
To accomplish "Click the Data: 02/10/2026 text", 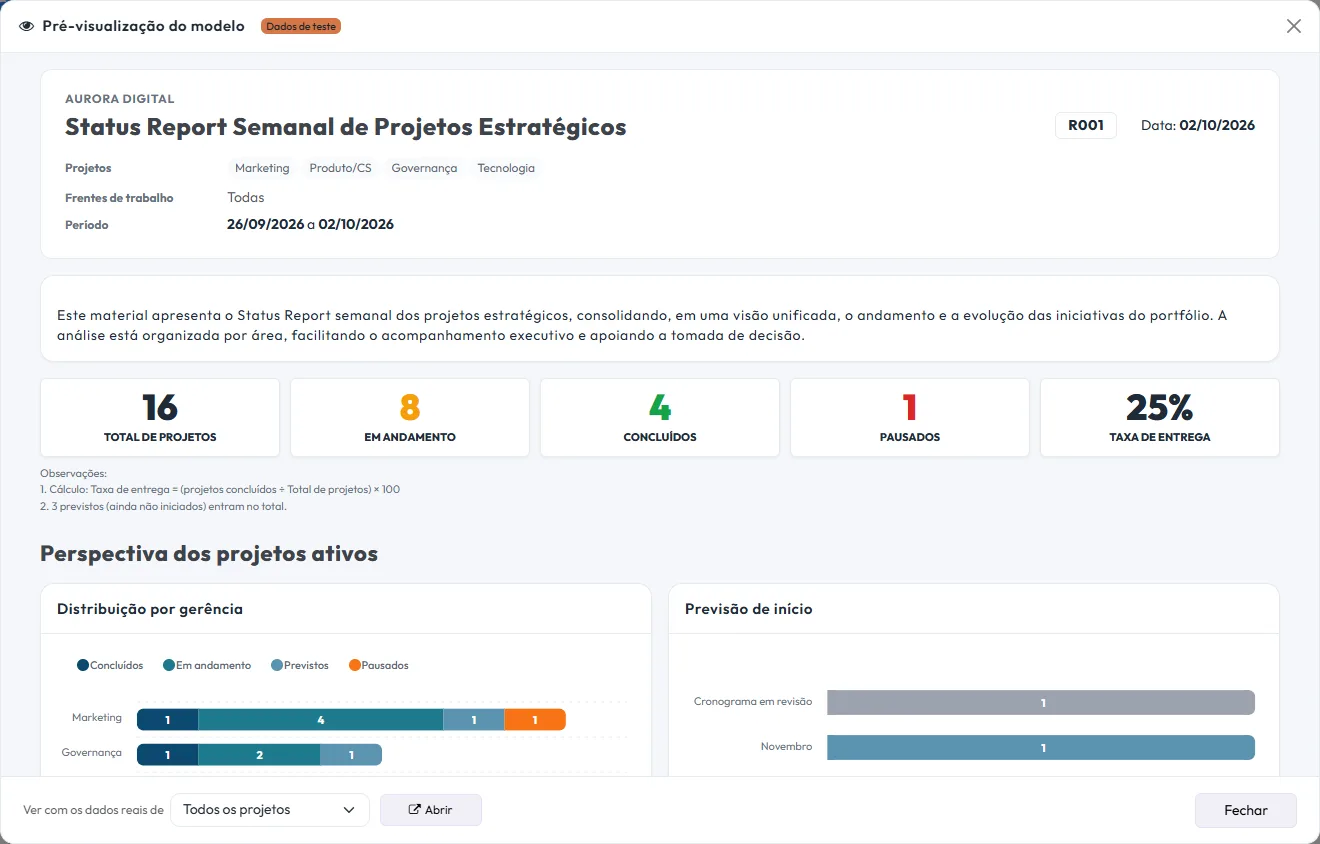I will pos(1198,126).
